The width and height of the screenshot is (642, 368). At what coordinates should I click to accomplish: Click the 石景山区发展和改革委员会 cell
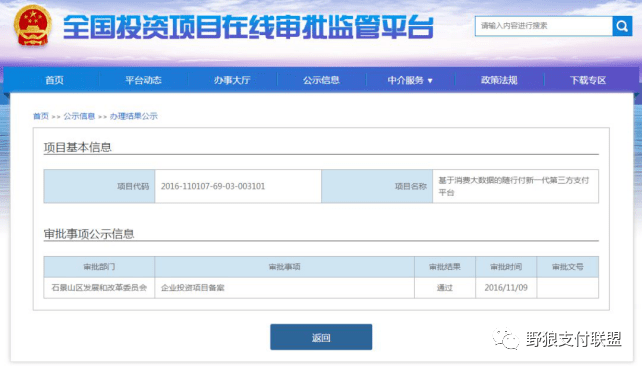tap(99, 288)
